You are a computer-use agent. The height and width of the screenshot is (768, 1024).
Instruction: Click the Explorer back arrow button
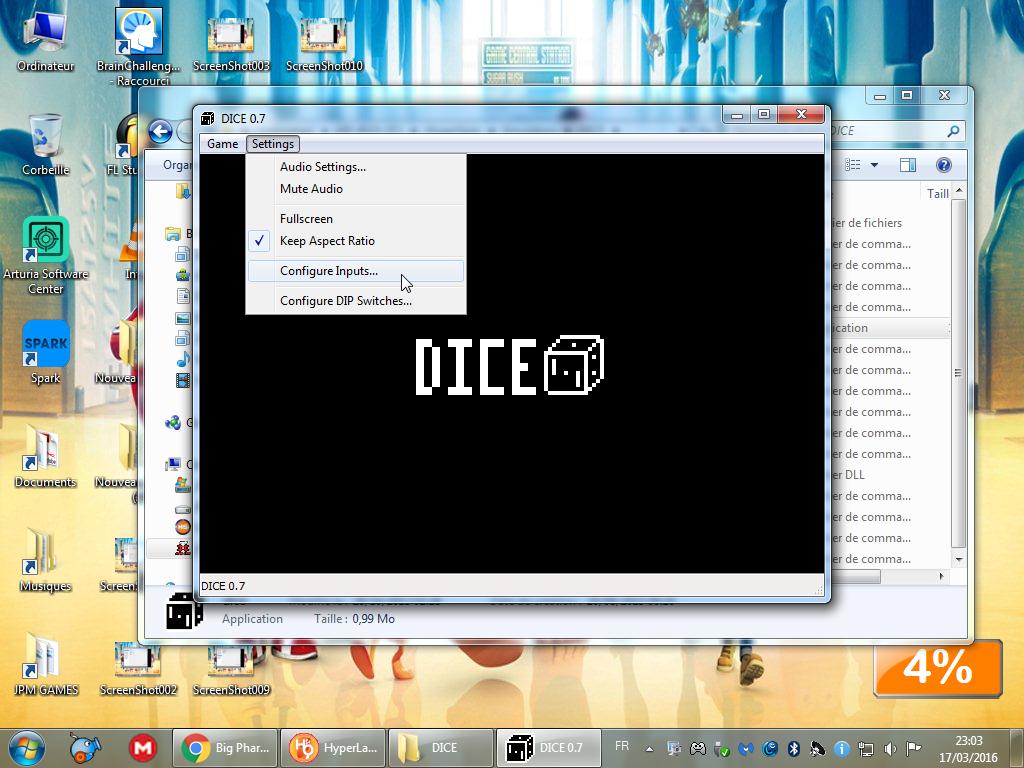point(160,131)
